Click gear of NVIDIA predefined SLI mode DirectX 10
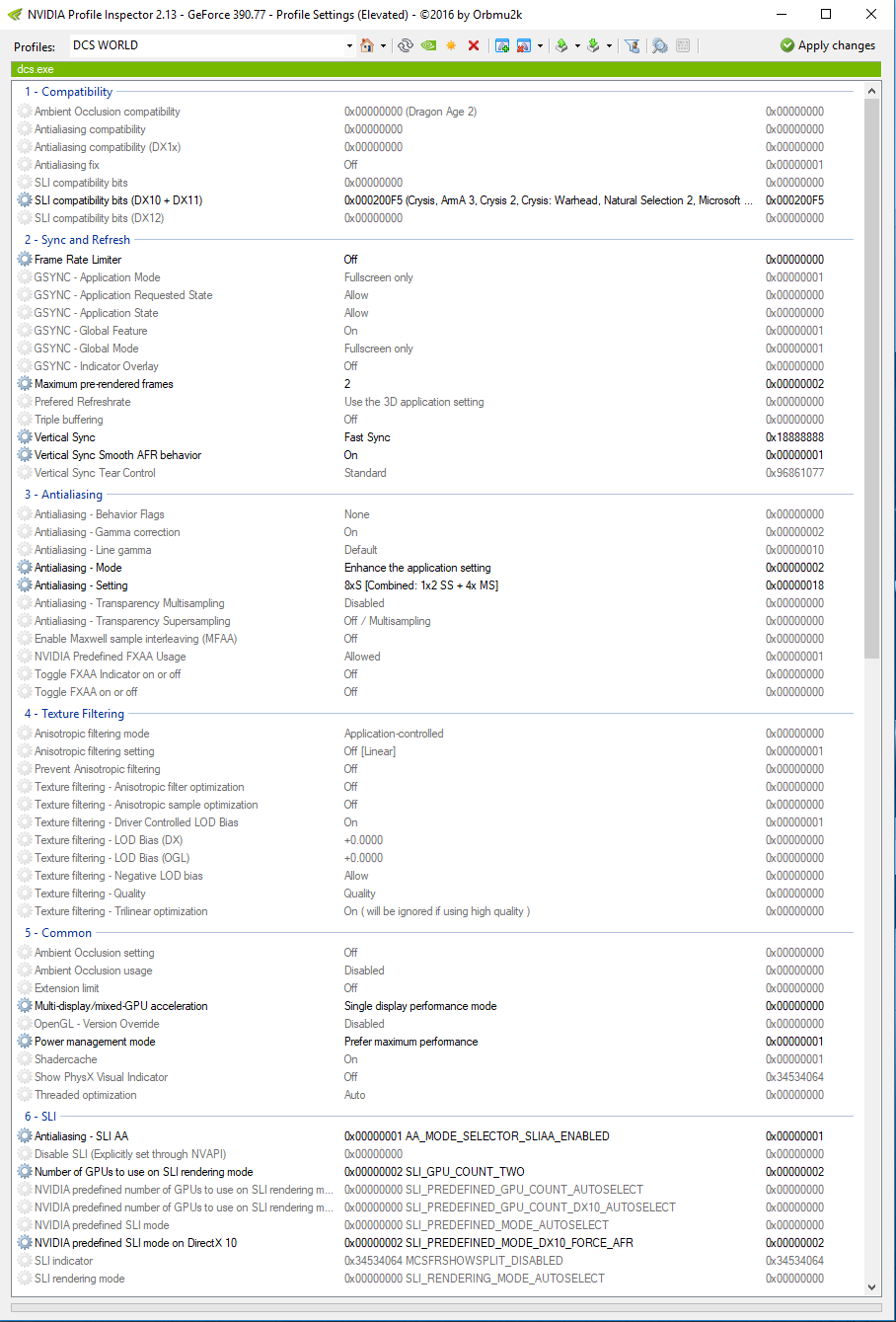 (25, 1243)
